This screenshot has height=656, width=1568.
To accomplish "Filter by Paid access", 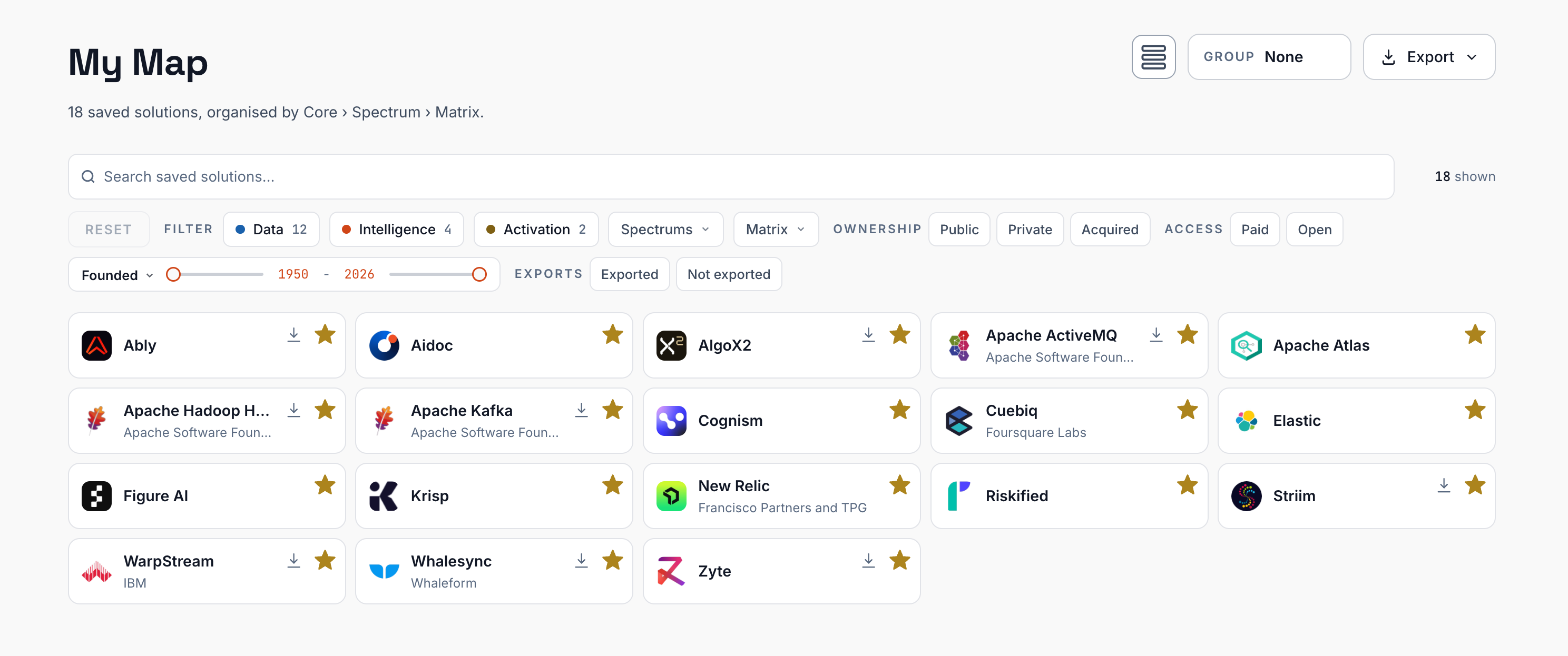I will (x=1255, y=230).
